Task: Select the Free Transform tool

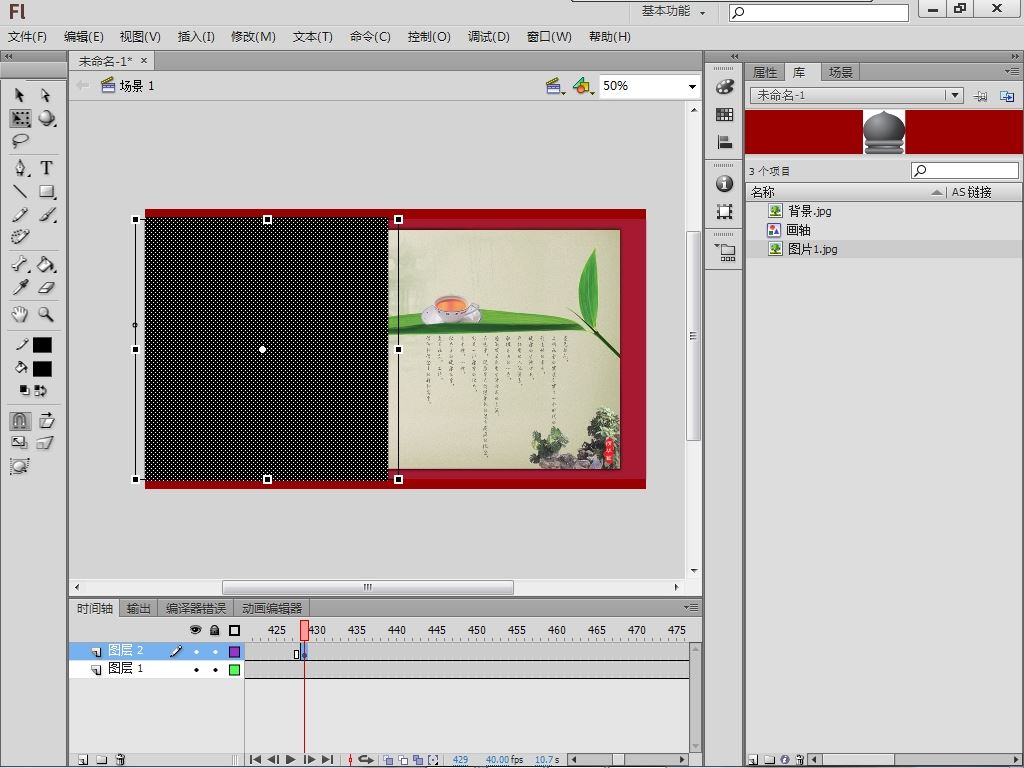Action: (x=20, y=118)
